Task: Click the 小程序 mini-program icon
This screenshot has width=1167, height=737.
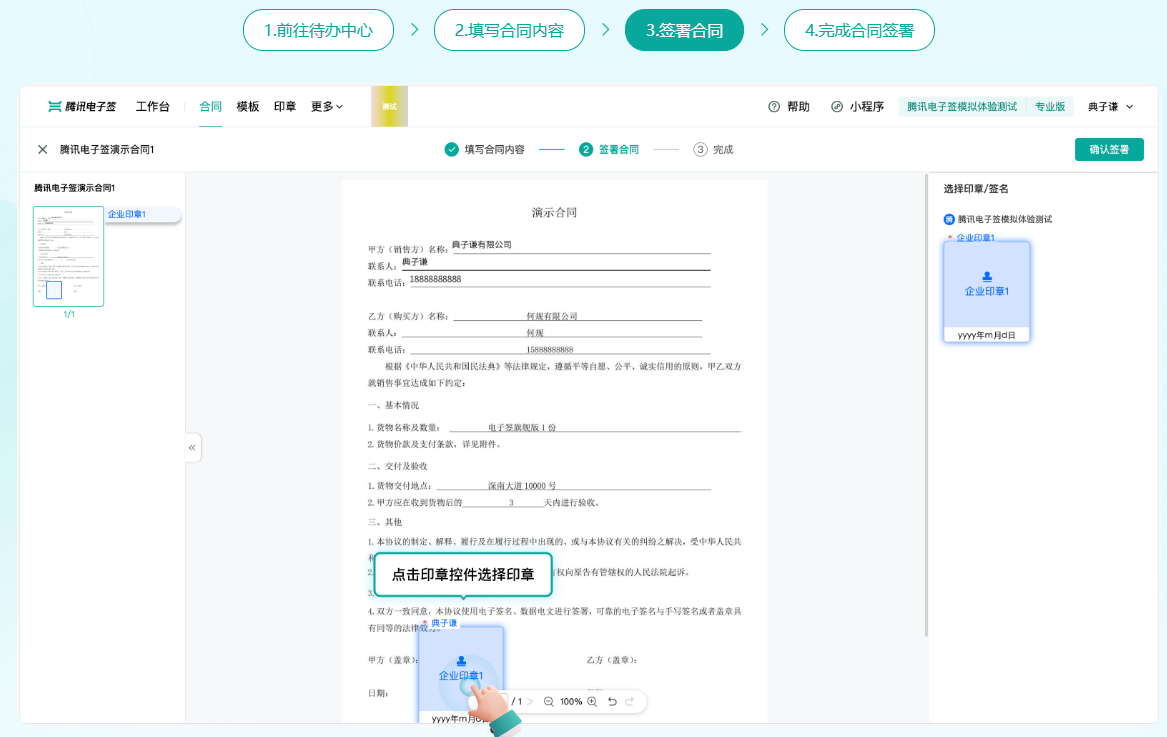Action: pos(837,106)
